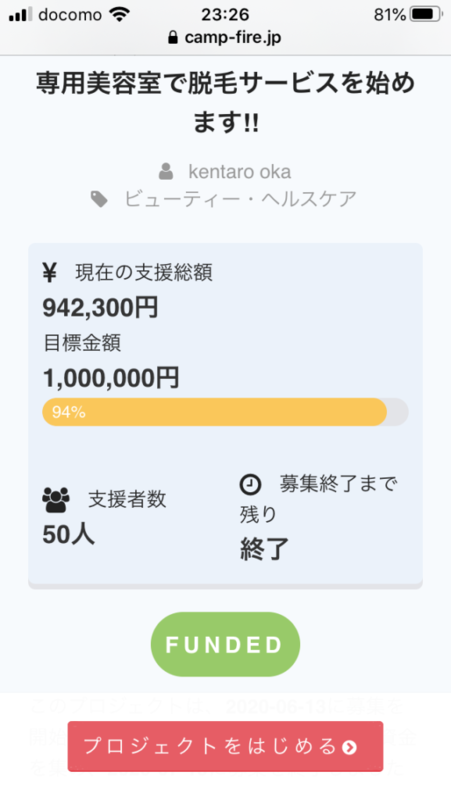Click the 942,300円 total amount
The image size is (451, 800).
[x=101, y=308]
